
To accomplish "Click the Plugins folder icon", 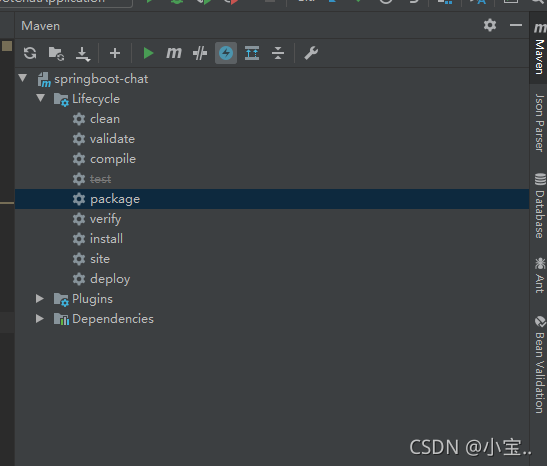I will pyautogui.click(x=61, y=299).
